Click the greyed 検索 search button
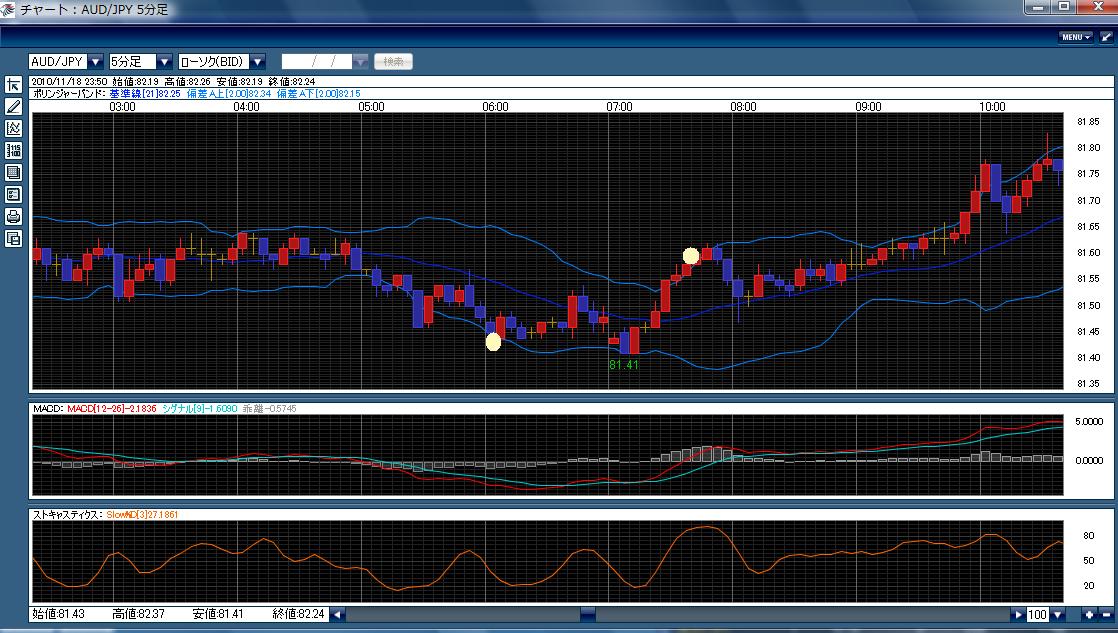The image size is (1118, 633). click(x=393, y=62)
